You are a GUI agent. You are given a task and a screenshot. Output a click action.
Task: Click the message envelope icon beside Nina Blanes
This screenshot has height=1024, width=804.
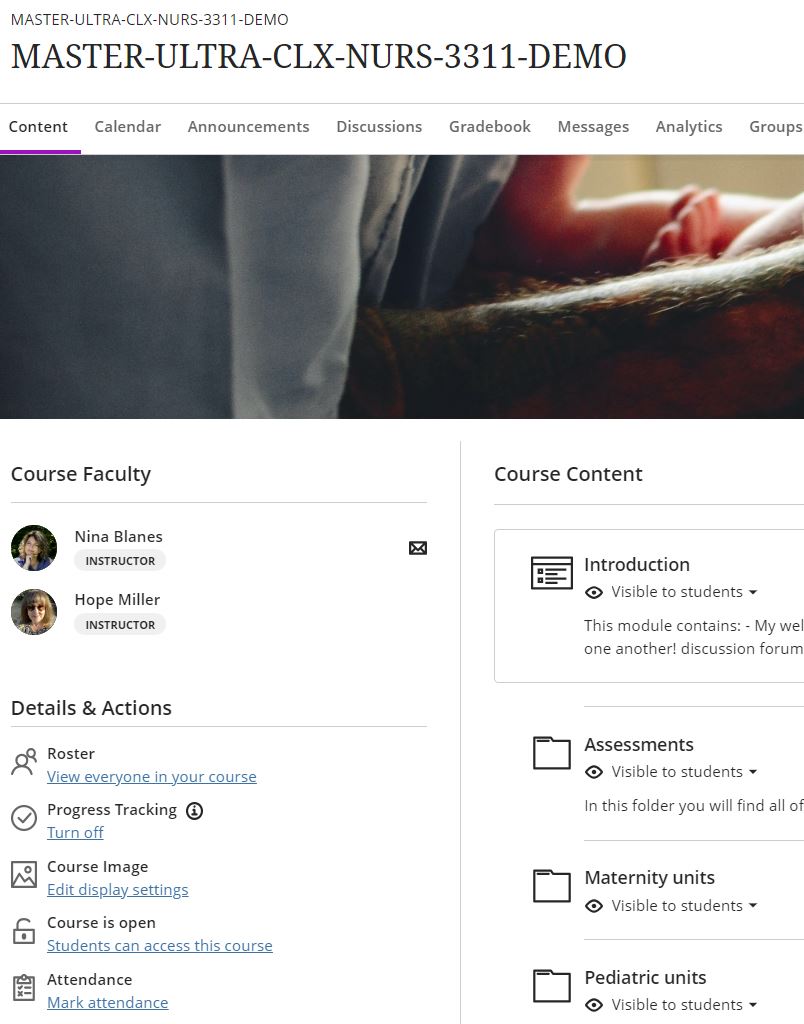tap(418, 548)
